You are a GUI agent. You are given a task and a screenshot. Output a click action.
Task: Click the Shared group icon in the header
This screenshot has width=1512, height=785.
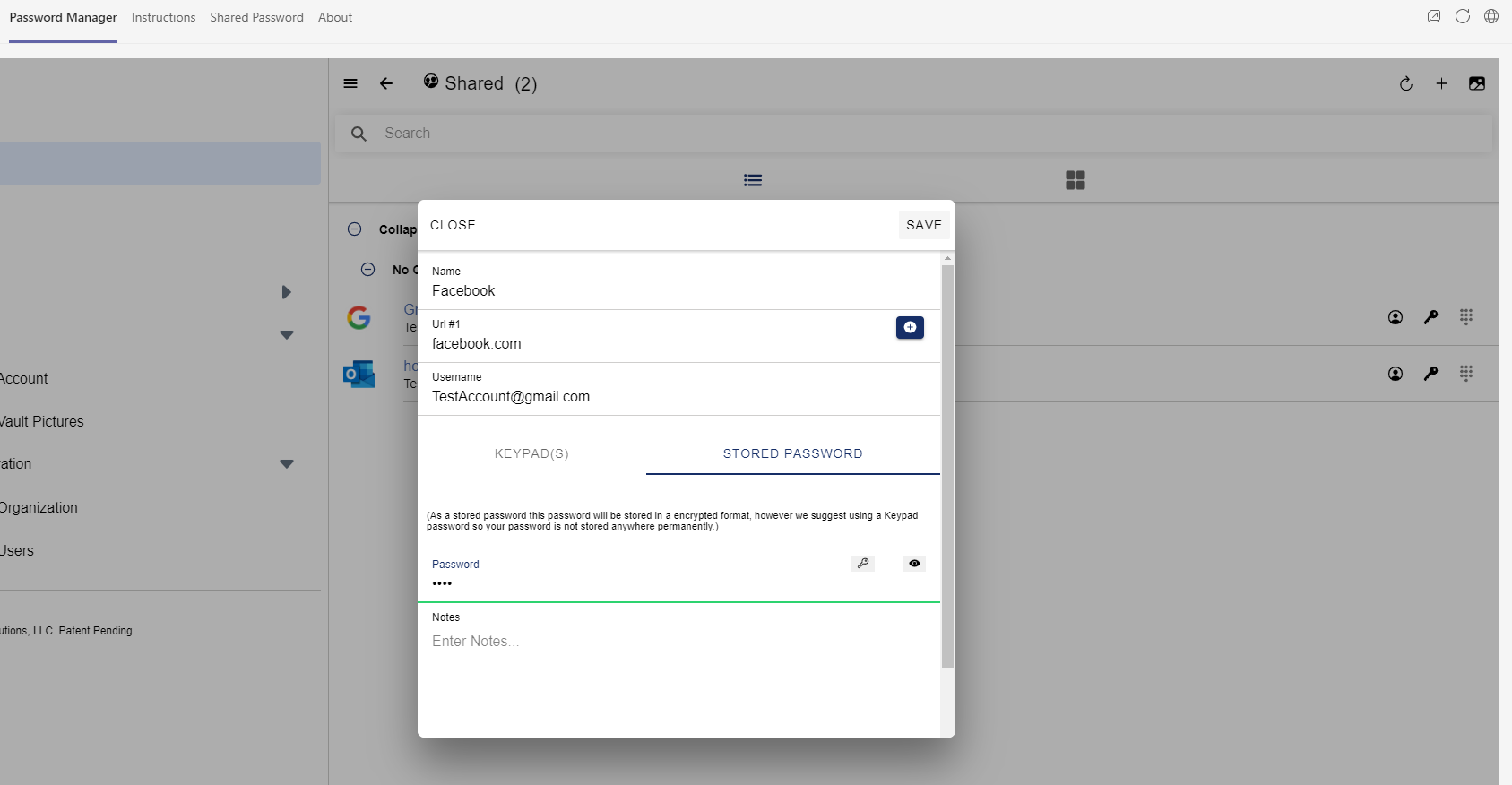pos(431,82)
